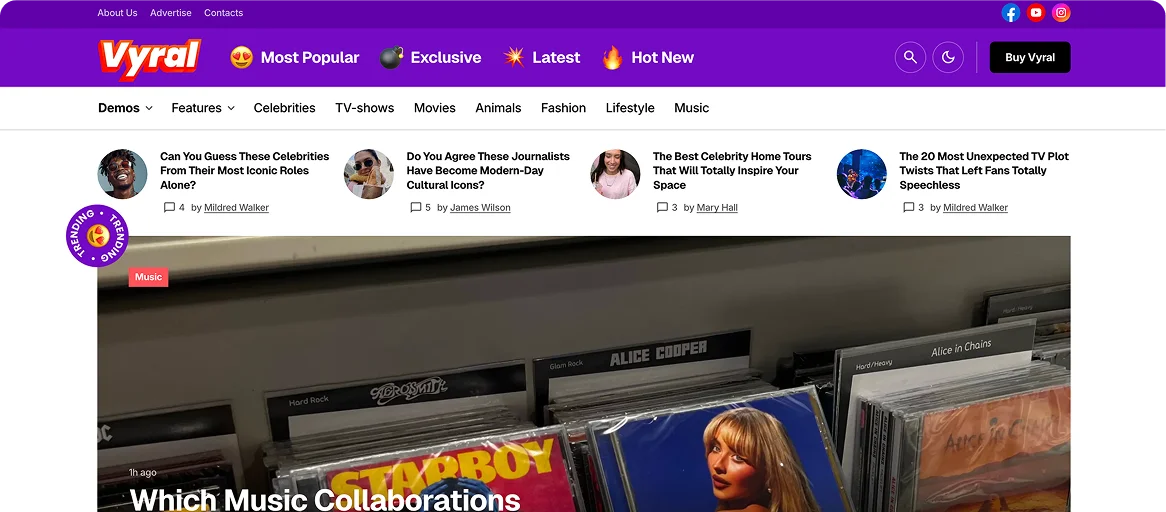Open the Instagram social icon
Screen dimensions: 1166x512
pyautogui.click(x=1061, y=13)
